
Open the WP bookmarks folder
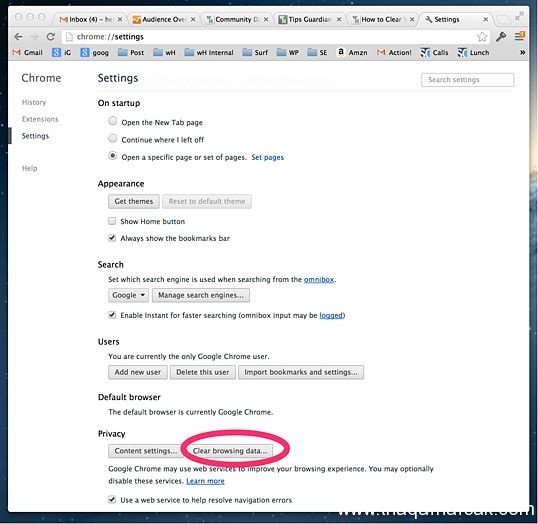pos(288,53)
